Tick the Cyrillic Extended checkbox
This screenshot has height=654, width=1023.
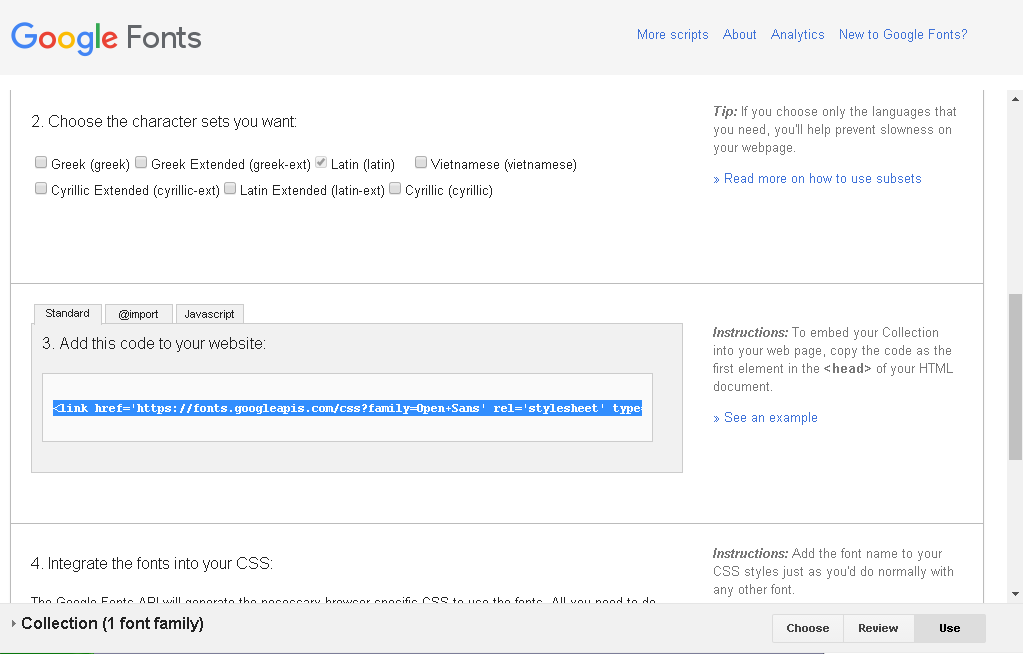click(x=41, y=189)
